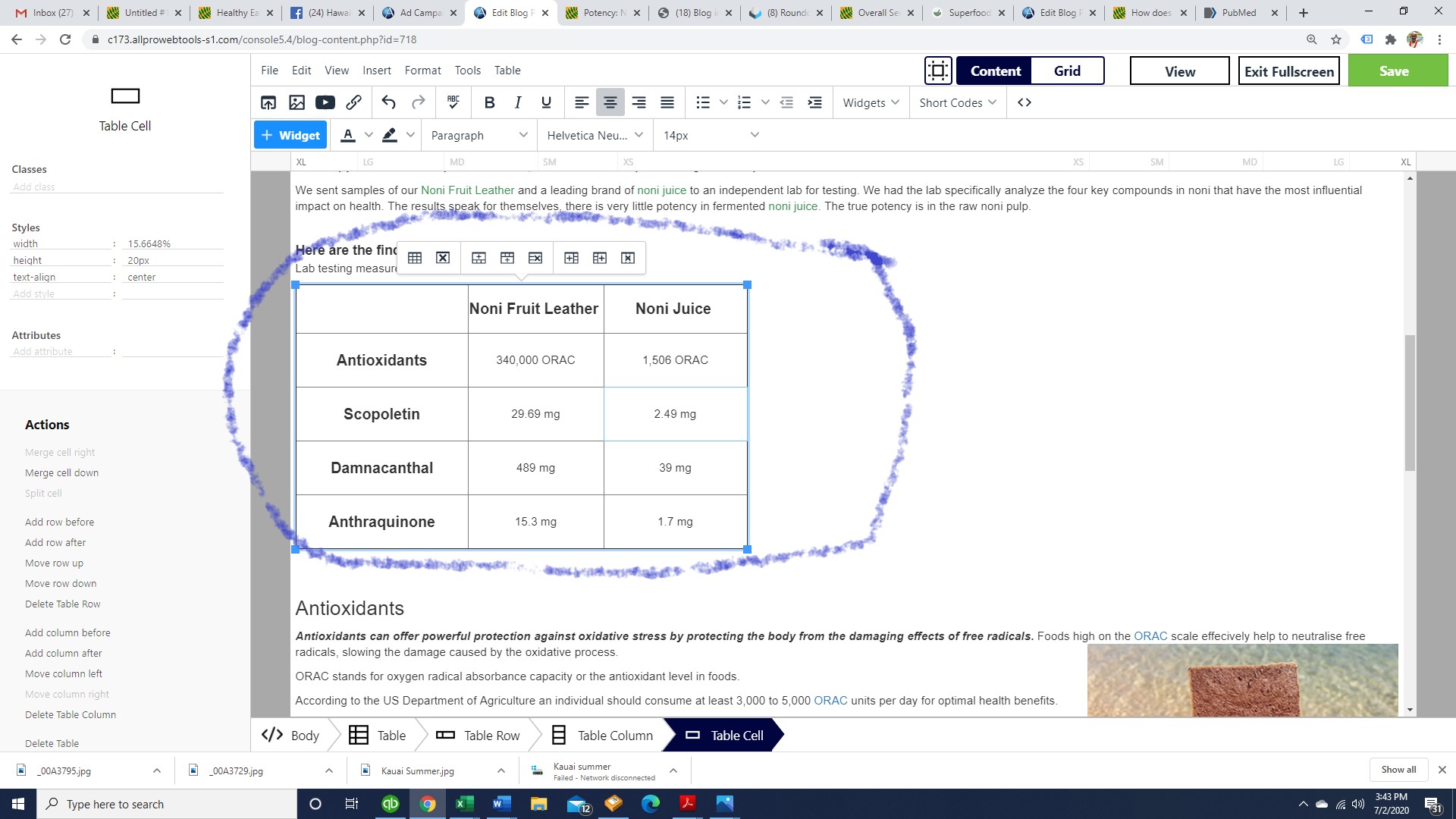
Task: Insert column before via floating toolbar
Action: tap(572, 258)
